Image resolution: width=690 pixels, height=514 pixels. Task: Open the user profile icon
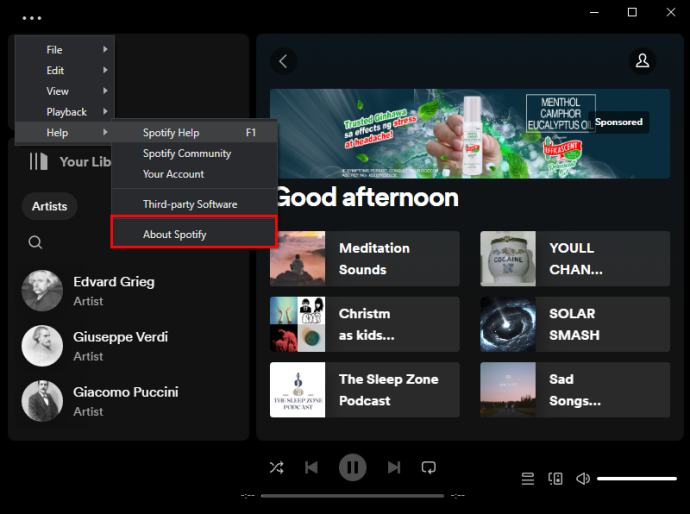pyautogui.click(x=642, y=61)
